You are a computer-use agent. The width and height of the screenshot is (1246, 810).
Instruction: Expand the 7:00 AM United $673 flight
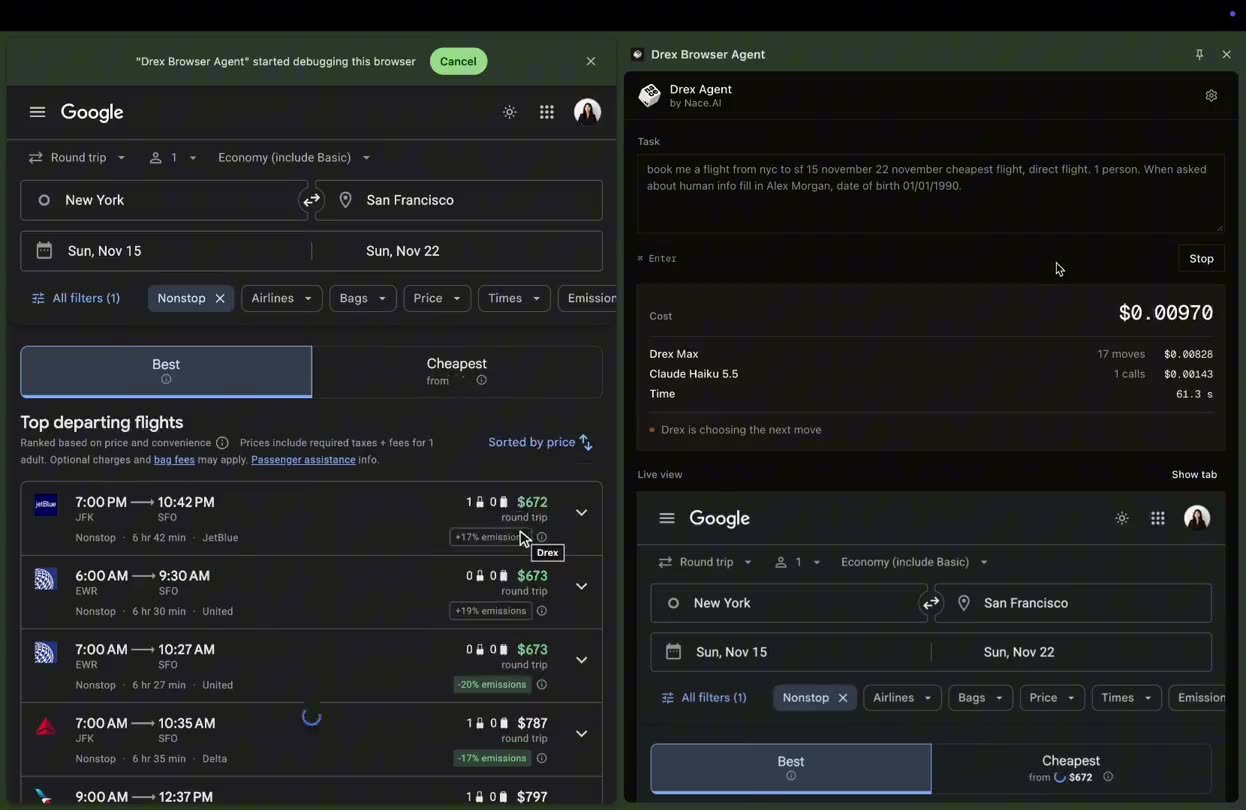pos(581,660)
